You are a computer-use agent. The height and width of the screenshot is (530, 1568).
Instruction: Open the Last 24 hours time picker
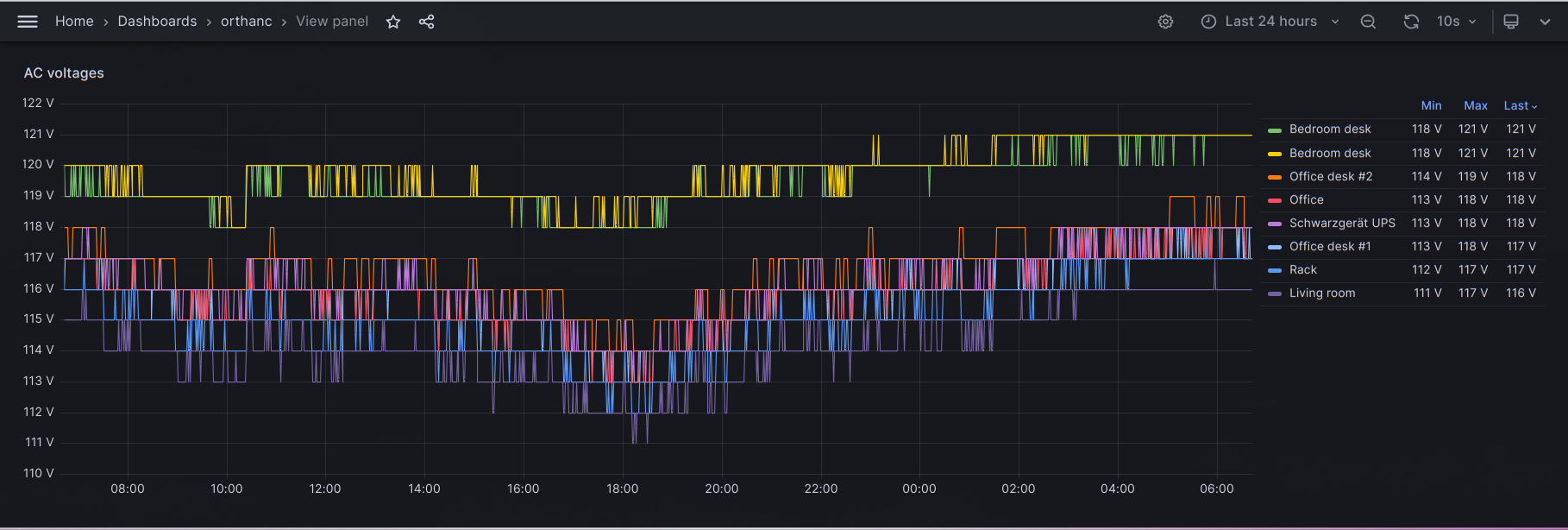click(x=1270, y=22)
